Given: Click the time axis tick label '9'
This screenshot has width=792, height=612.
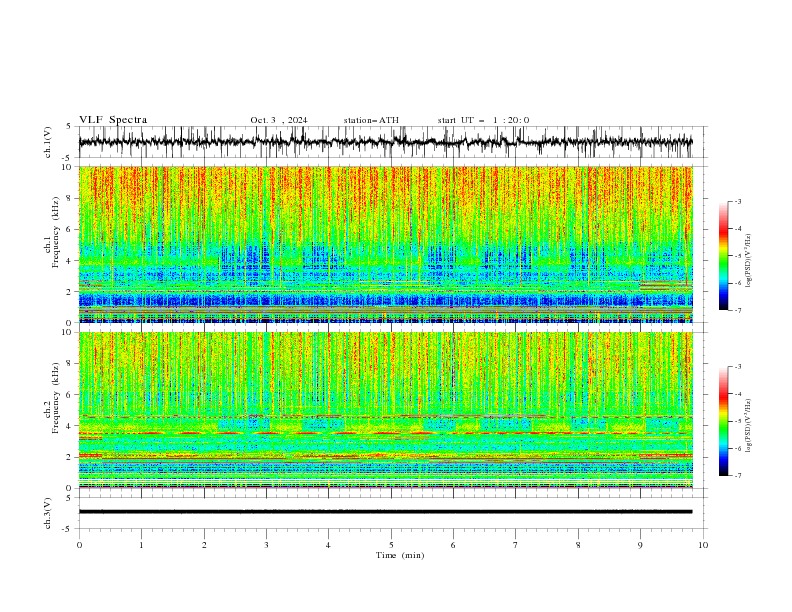Looking at the screenshot, I should click(x=640, y=545).
